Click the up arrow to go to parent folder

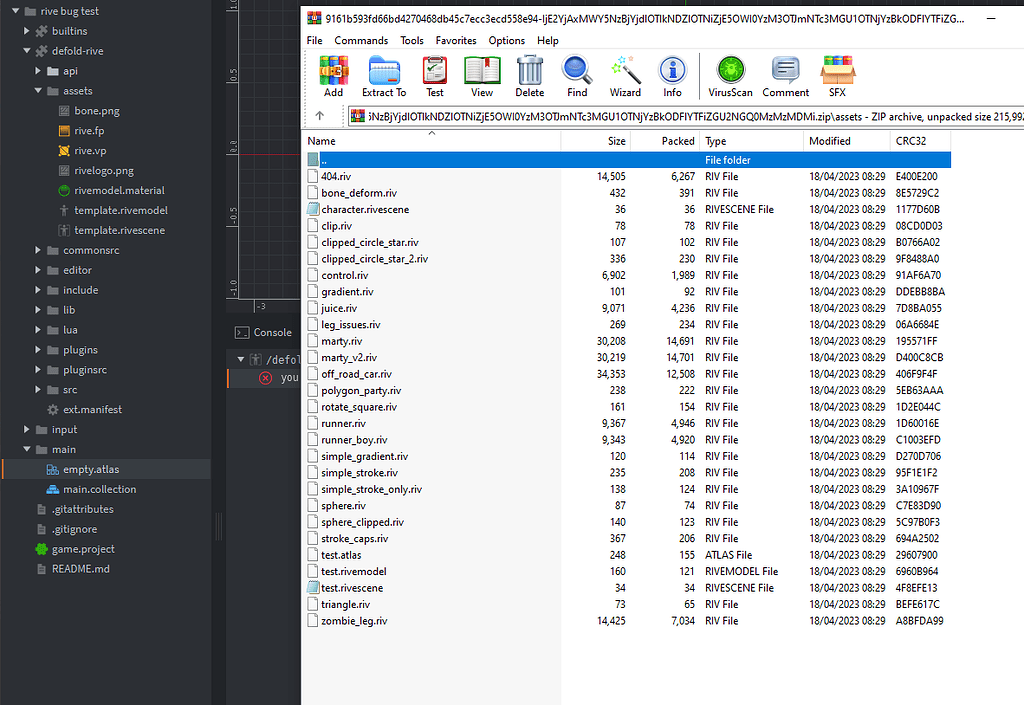pyautogui.click(x=318, y=115)
